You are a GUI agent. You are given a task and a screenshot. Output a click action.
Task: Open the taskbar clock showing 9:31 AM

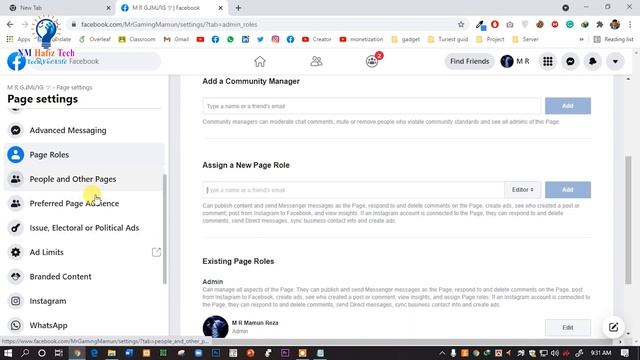600,353
